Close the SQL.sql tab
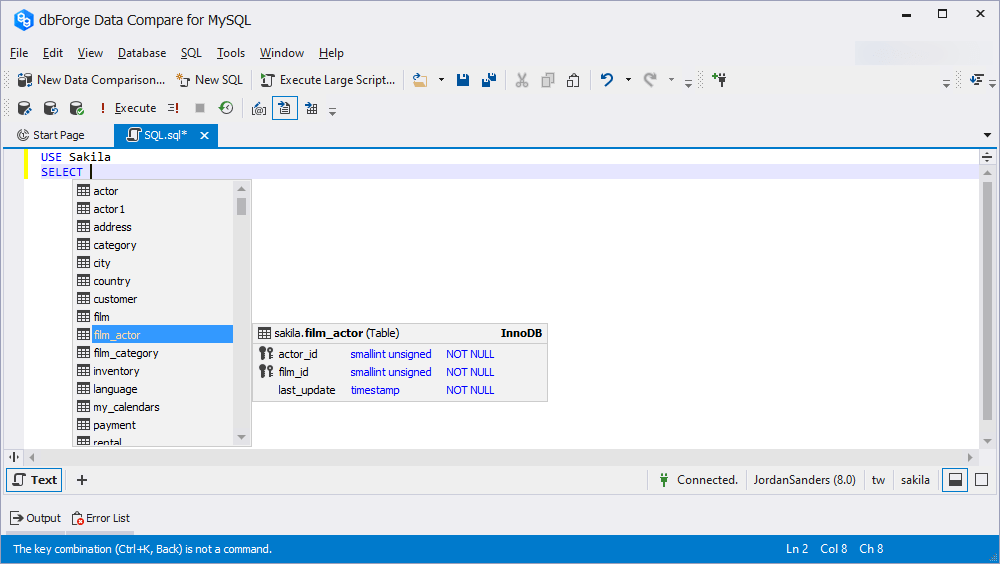This screenshot has width=1000, height=564. [x=204, y=135]
